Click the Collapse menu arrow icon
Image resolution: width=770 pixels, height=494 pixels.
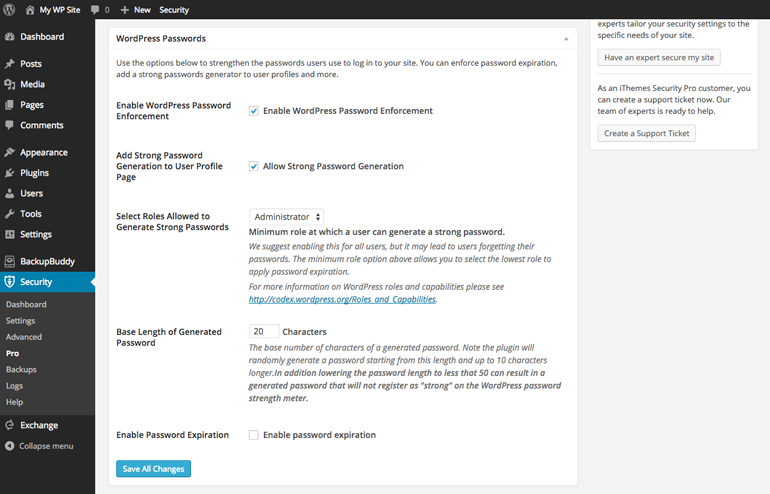pos(9,446)
